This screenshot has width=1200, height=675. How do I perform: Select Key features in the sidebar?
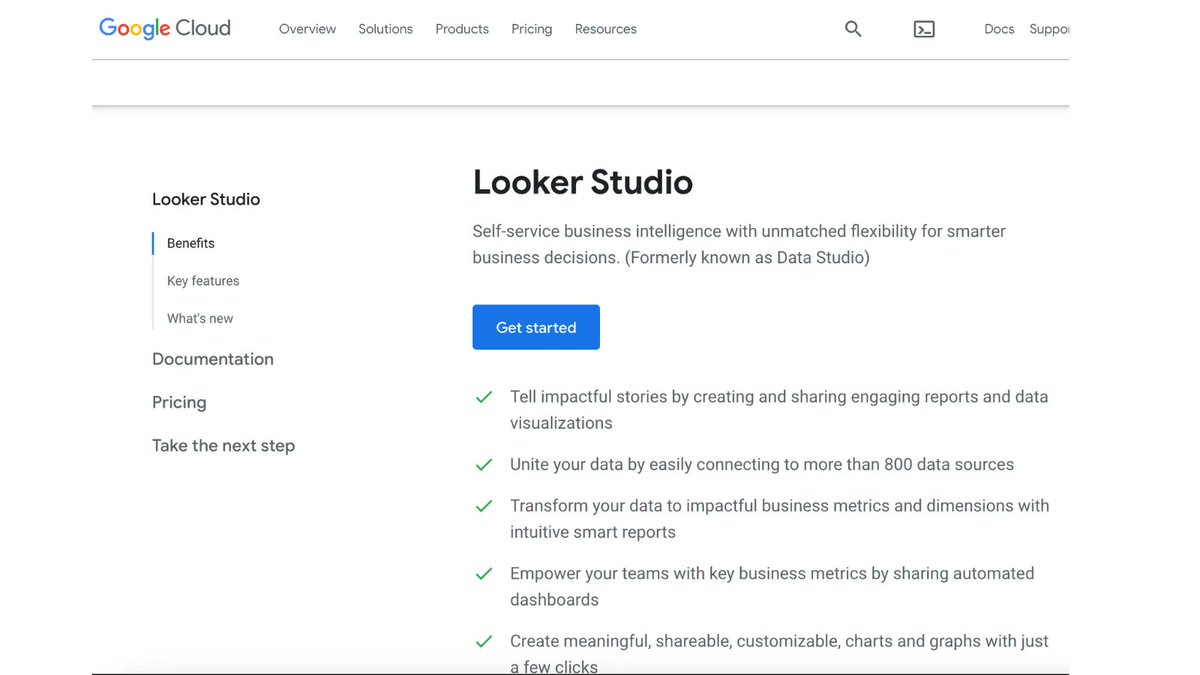click(x=203, y=280)
